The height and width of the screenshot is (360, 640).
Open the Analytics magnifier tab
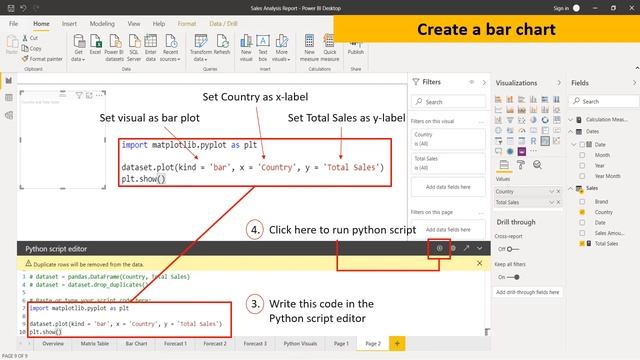[x=537, y=164]
